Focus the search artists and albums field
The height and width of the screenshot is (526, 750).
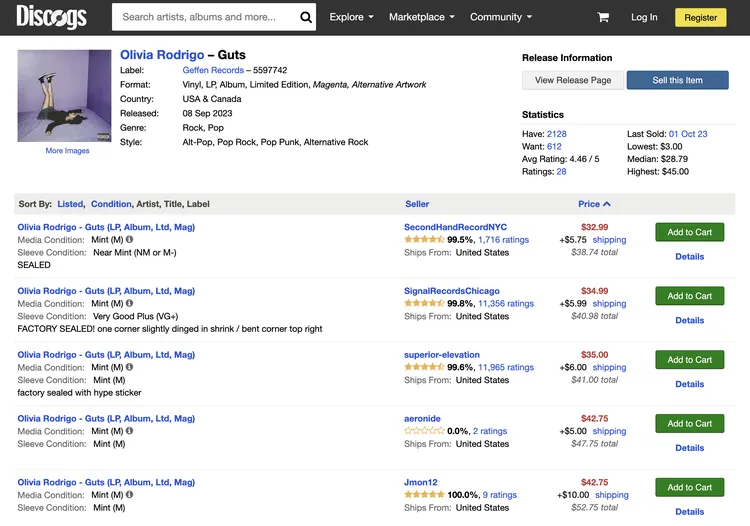tap(206, 17)
